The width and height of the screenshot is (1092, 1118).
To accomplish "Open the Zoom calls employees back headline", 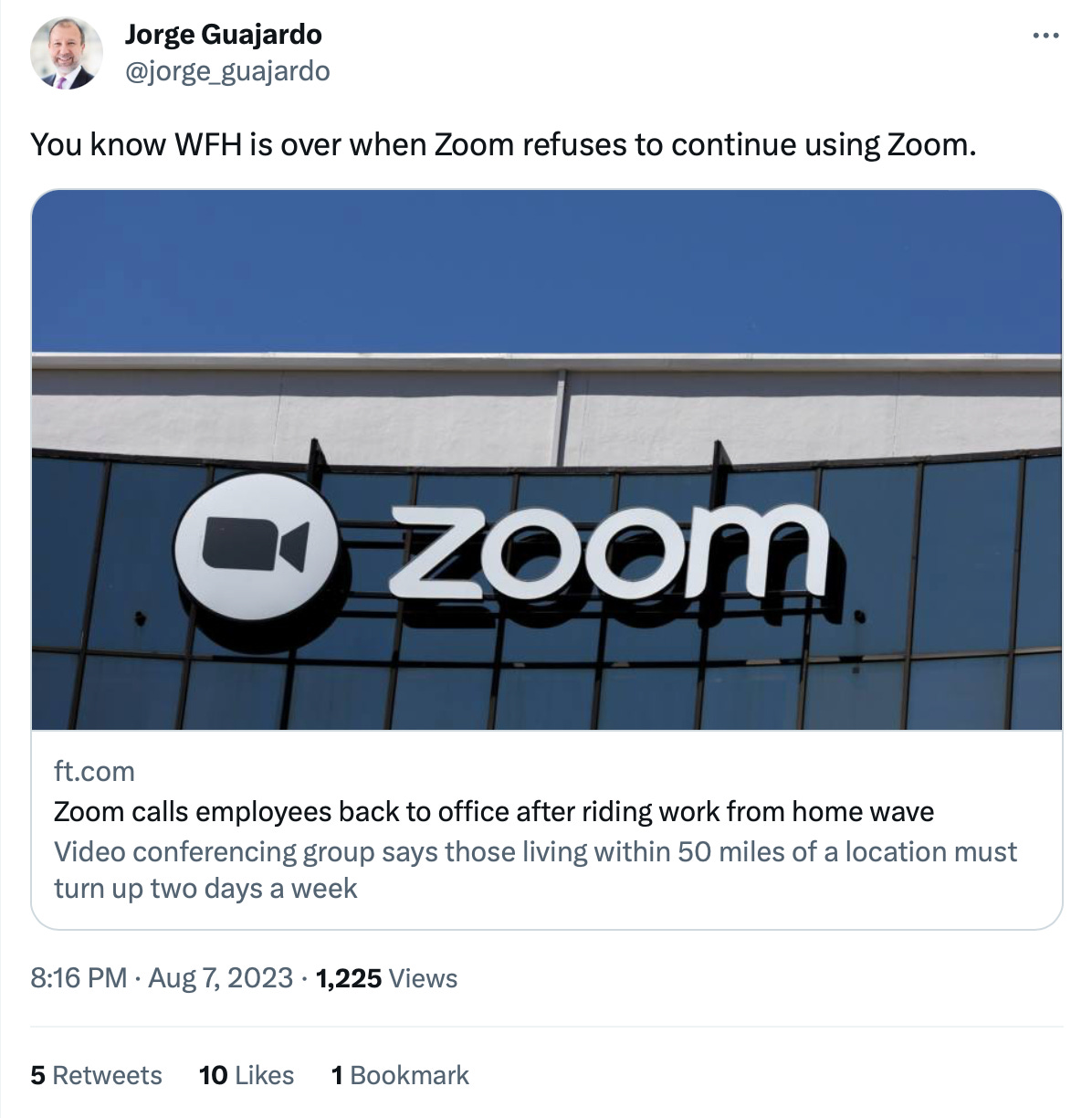I will click(x=494, y=811).
